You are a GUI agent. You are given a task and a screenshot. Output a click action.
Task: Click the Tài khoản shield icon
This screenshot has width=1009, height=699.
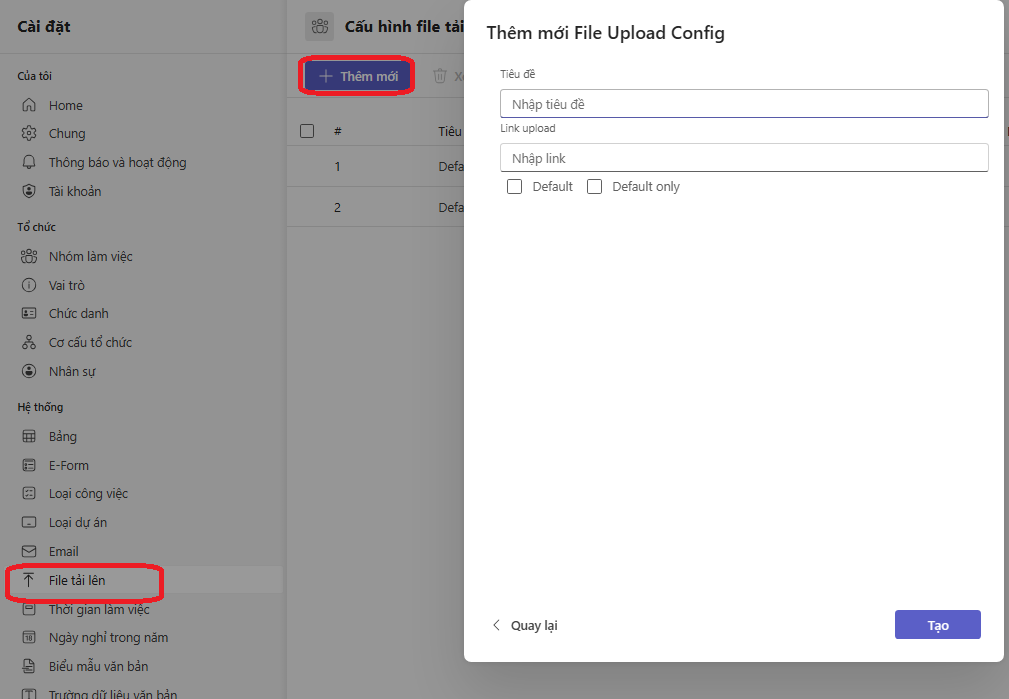tap(29, 191)
